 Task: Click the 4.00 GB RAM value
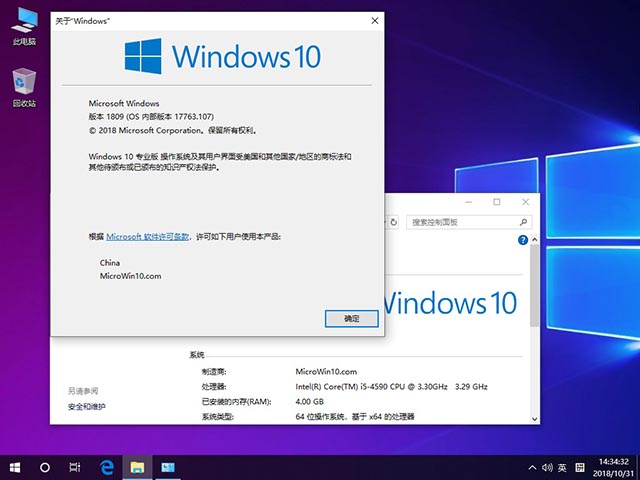309,402
